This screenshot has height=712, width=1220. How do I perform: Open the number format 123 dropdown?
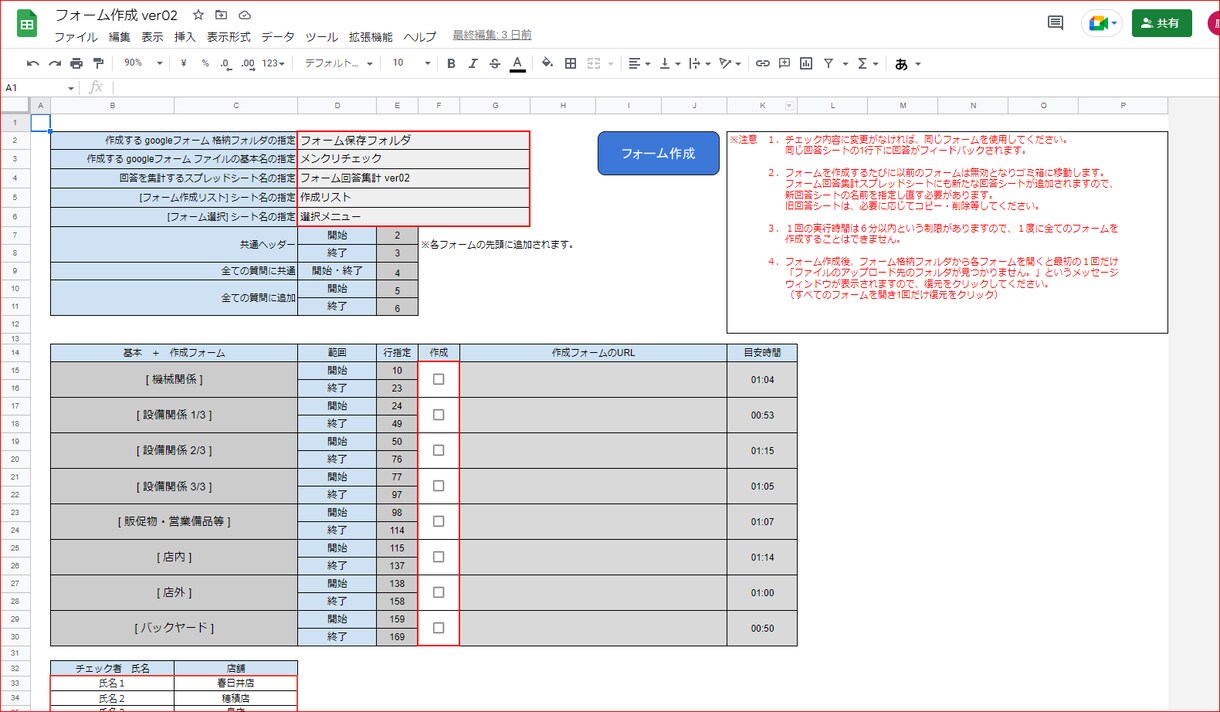[x=273, y=63]
